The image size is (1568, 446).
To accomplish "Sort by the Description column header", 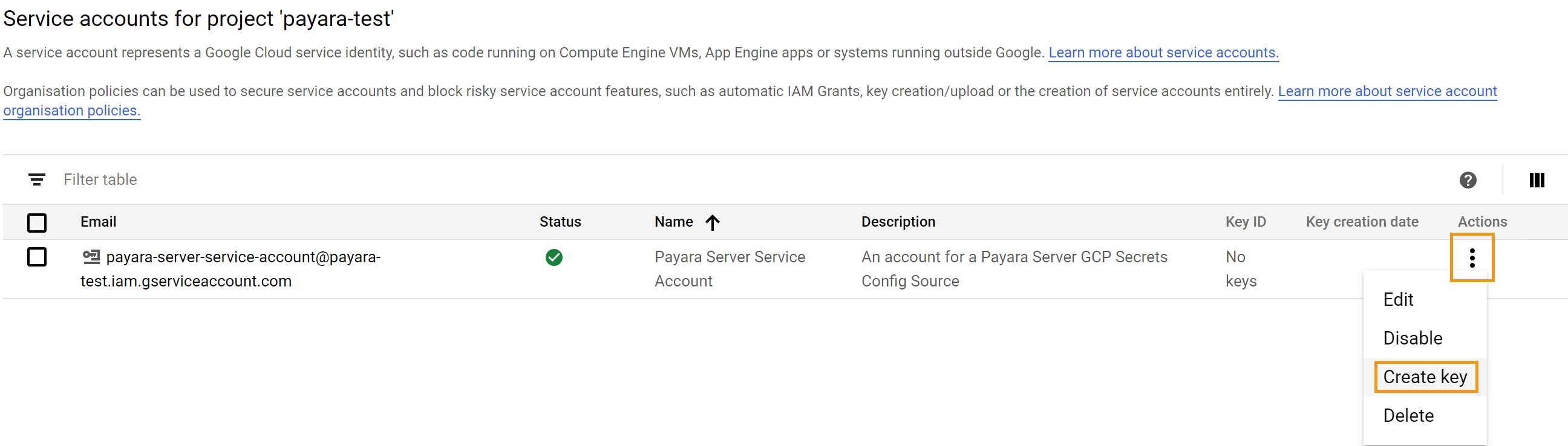I will point(898,222).
